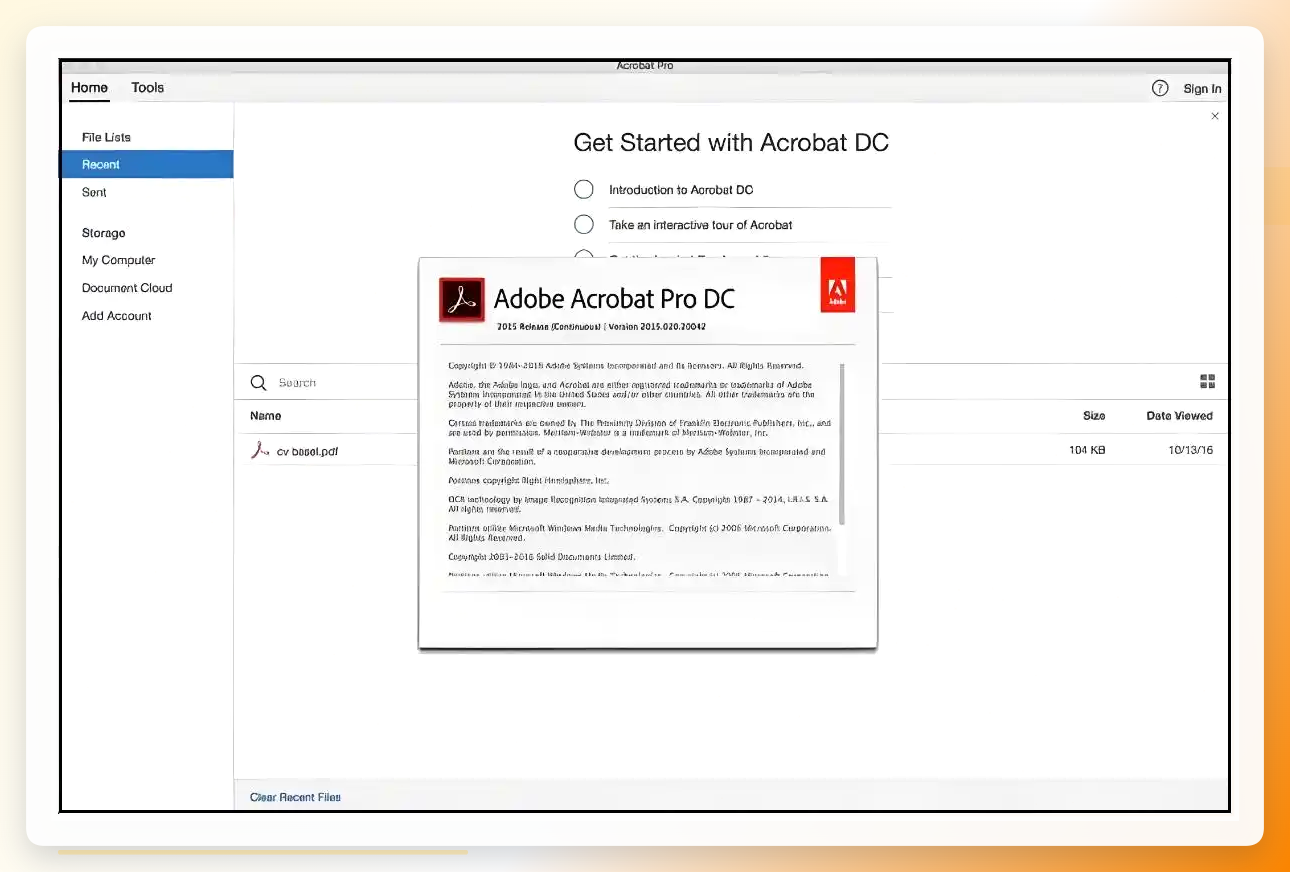Click Add Account
Viewport: 1290px width, 872px height.
point(117,316)
